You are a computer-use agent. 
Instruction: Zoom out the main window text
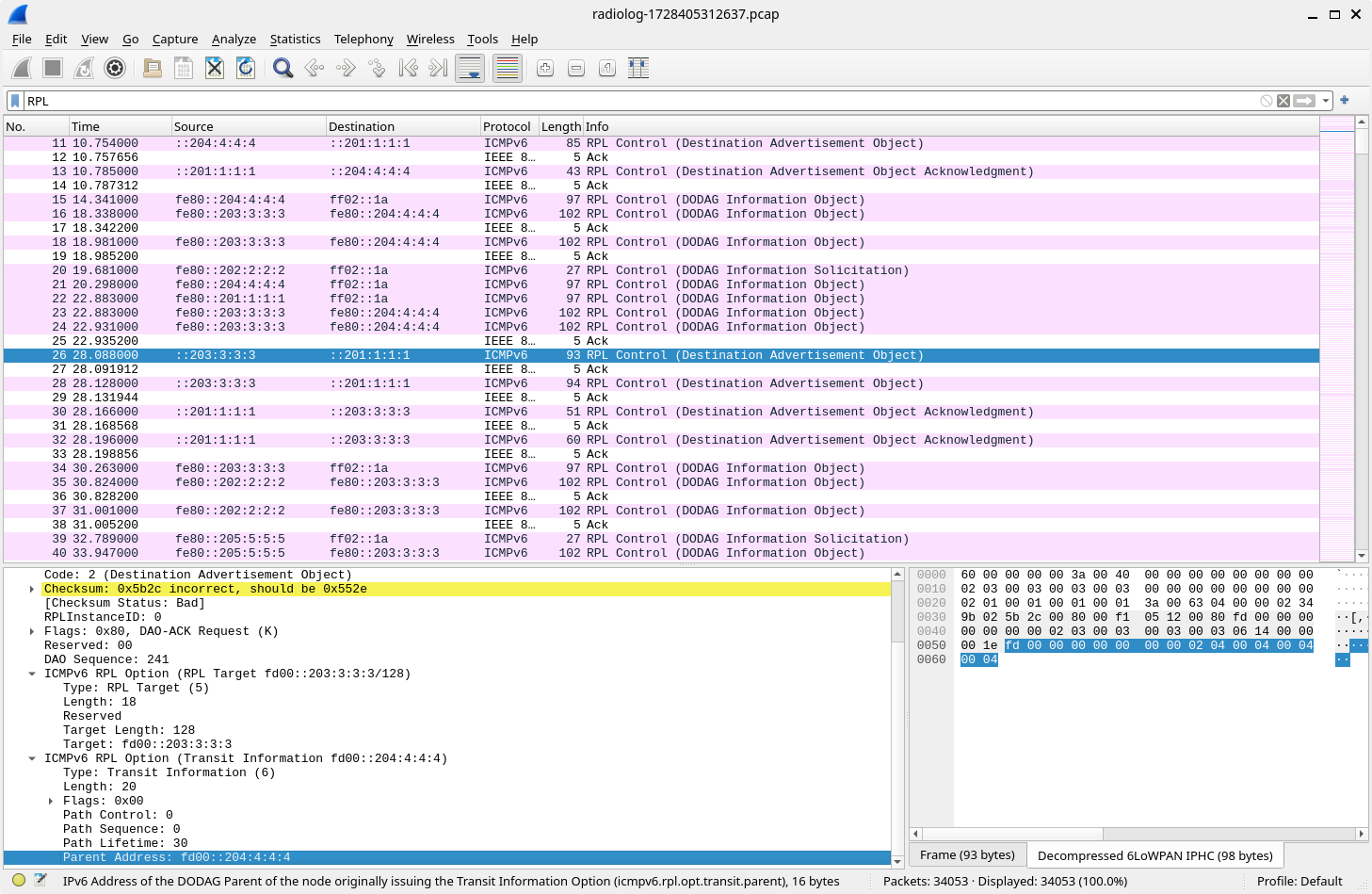tap(576, 68)
